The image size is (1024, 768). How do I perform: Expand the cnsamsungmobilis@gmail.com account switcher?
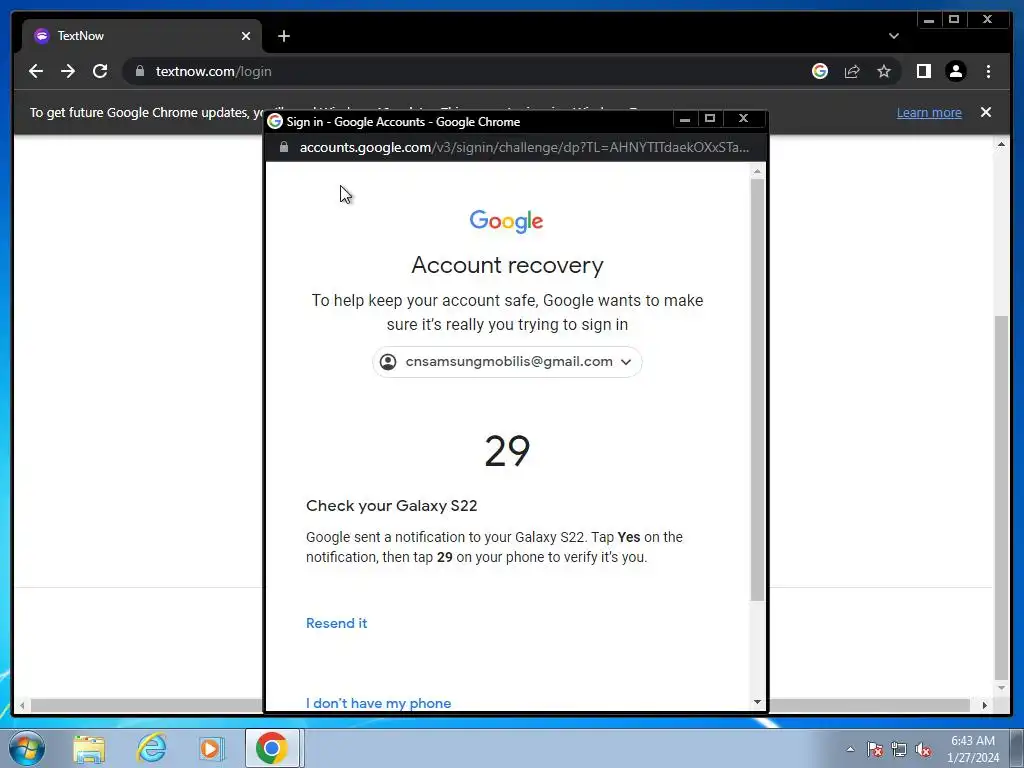[x=507, y=362]
